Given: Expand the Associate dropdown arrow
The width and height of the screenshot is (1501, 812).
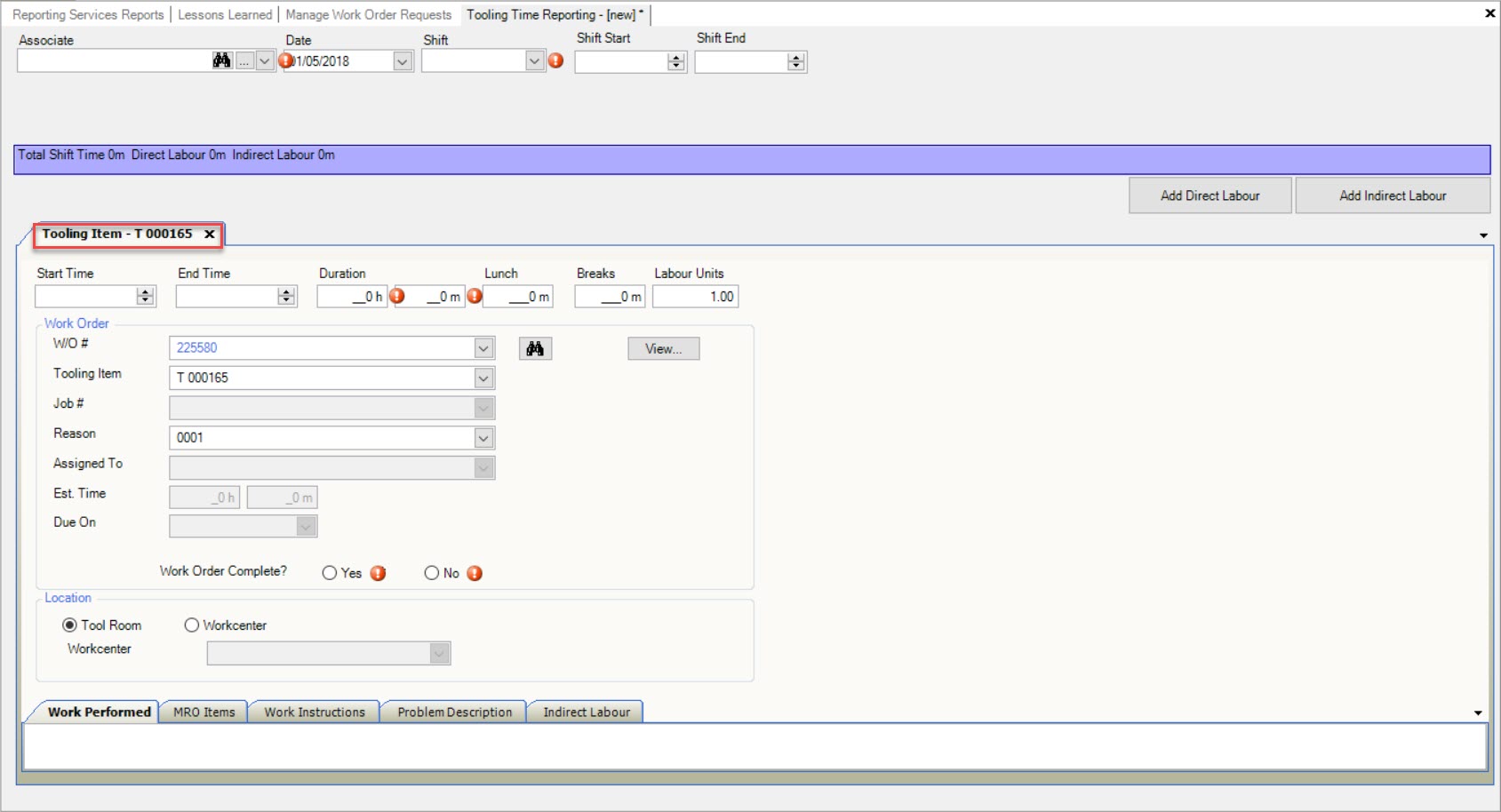Looking at the screenshot, I should pos(265,60).
